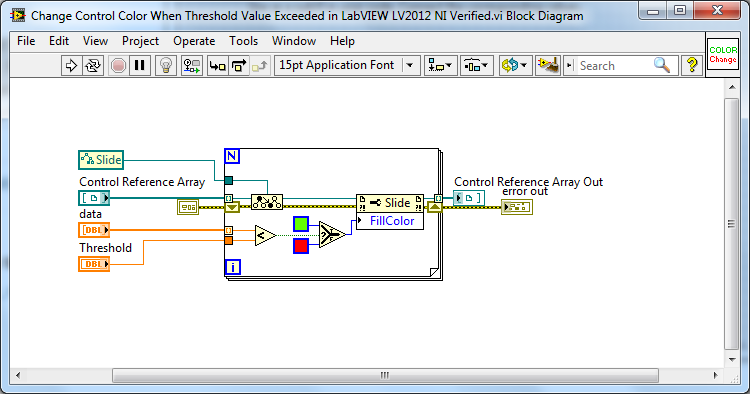This screenshot has width=750, height=394.
Task: Click the Step Over button
Action: click(239, 66)
